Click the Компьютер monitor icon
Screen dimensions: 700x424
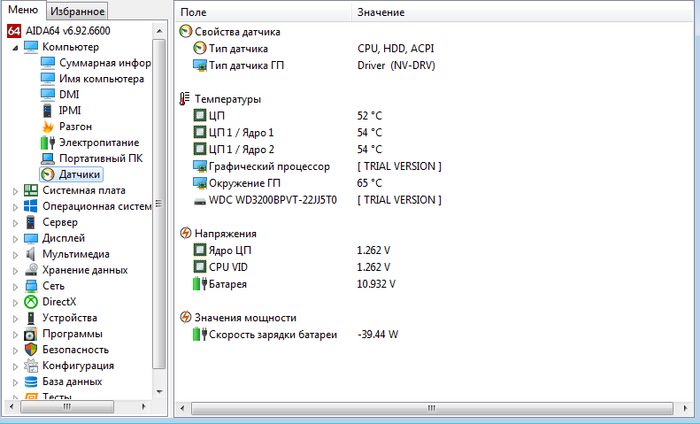tap(31, 47)
